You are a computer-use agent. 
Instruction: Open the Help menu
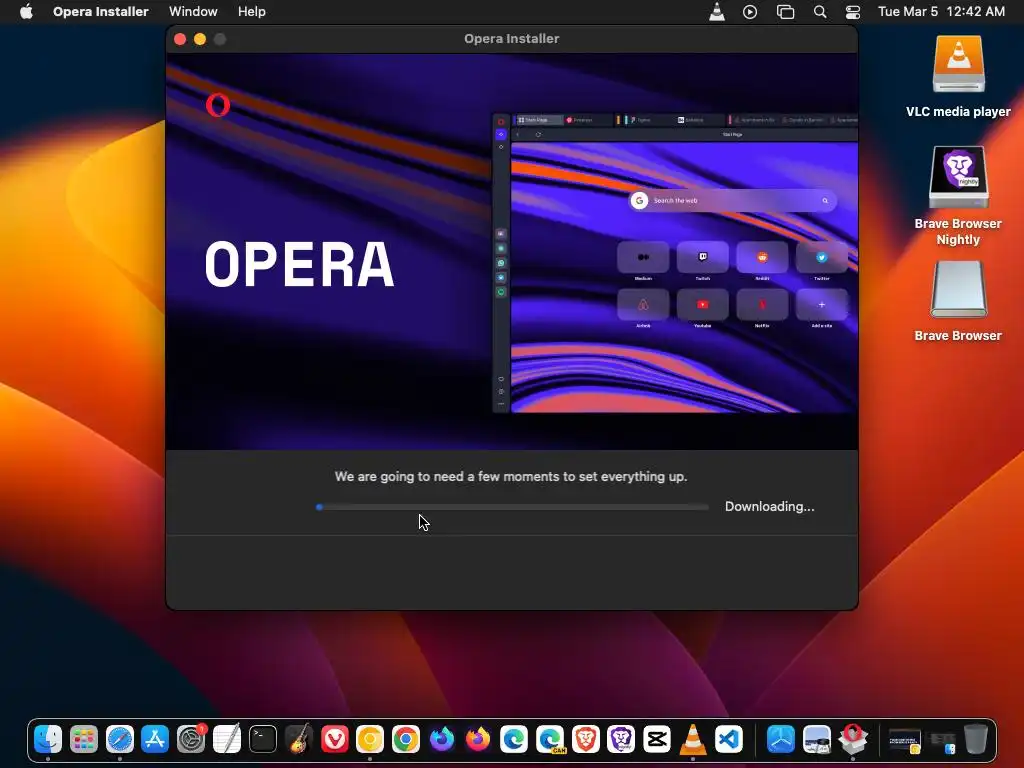pyautogui.click(x=251, y=12)
